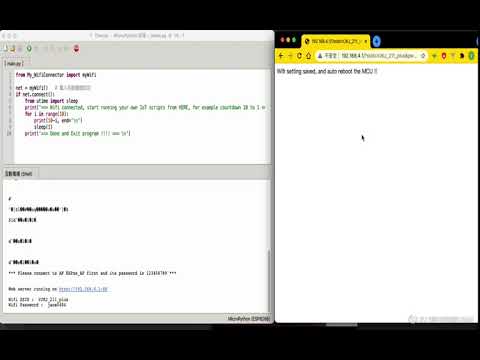Image resolution: width=480 pixels, height=360 pixels.
Task: Select the 192.168.4.1 tab in Chrome
Action: [x=335, y=41]
